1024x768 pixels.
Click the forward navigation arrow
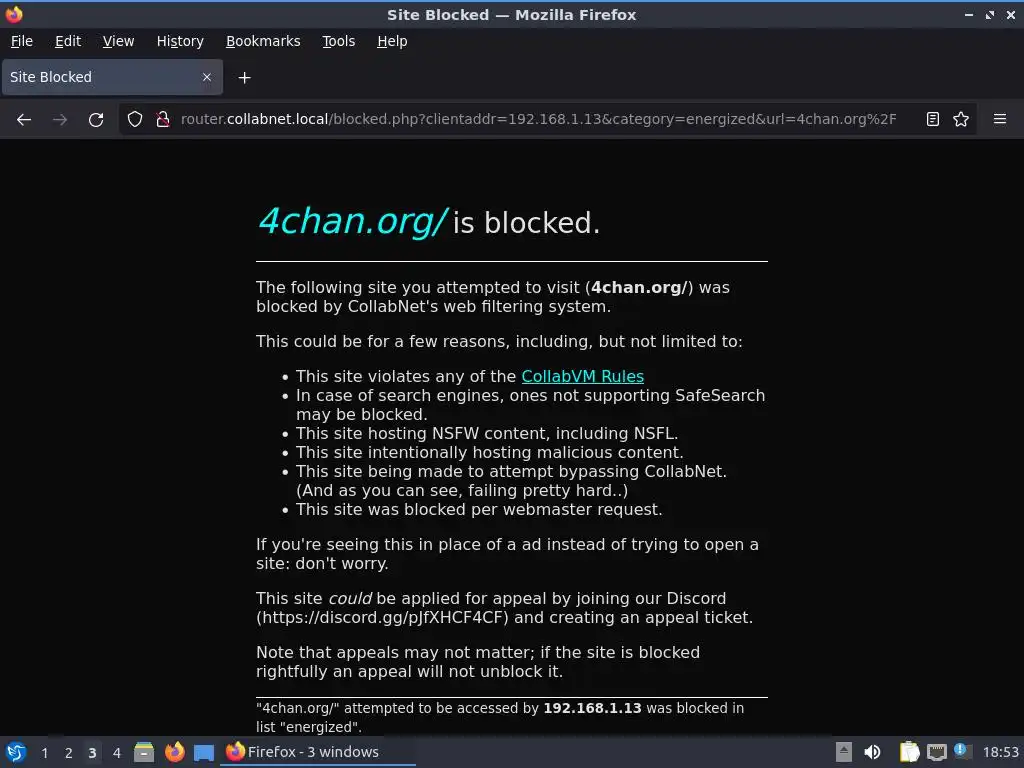[x=60, y=120]
